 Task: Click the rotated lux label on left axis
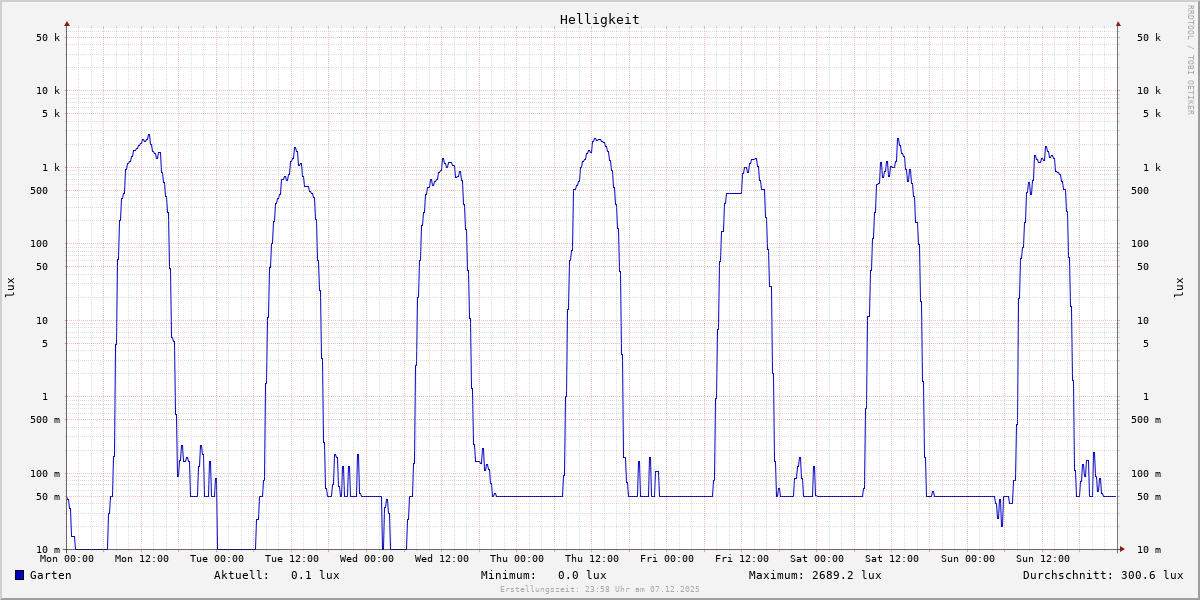tap(10, 287)
